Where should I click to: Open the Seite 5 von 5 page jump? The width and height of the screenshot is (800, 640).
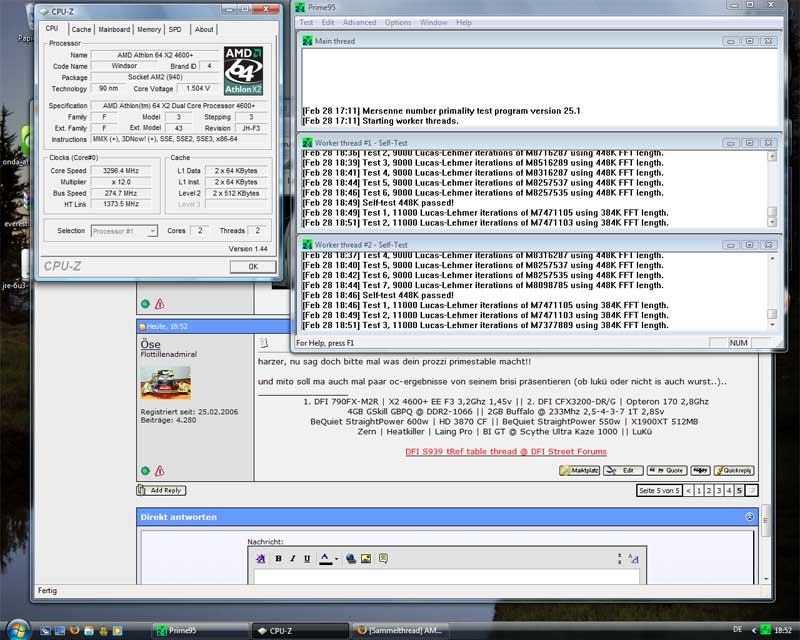tap(659, 490)
